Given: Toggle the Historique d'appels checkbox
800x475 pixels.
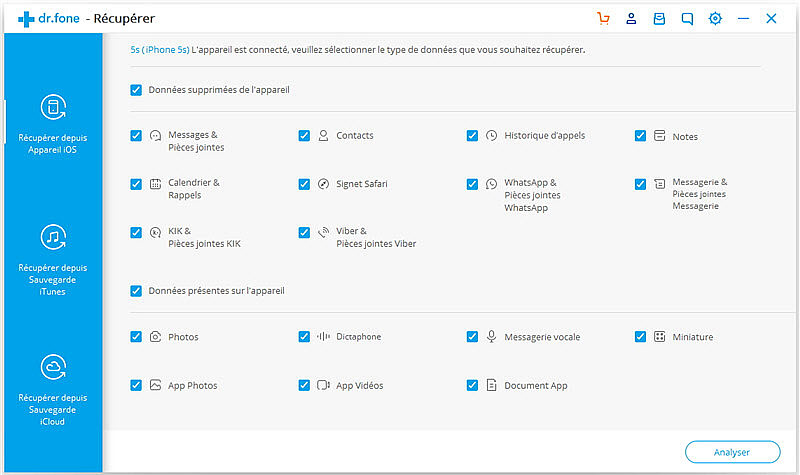Looking at the screenshot, I should tap(472, 136).
